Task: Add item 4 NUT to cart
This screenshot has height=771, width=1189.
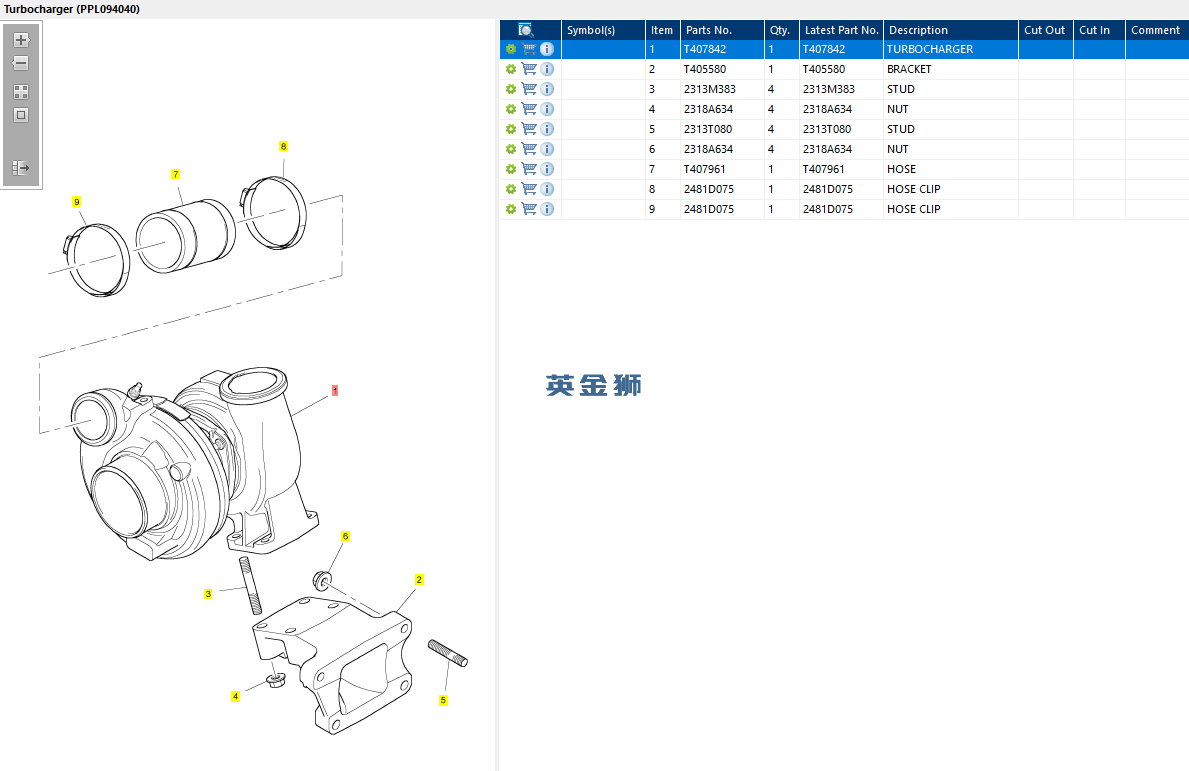Action: point(529,109)
